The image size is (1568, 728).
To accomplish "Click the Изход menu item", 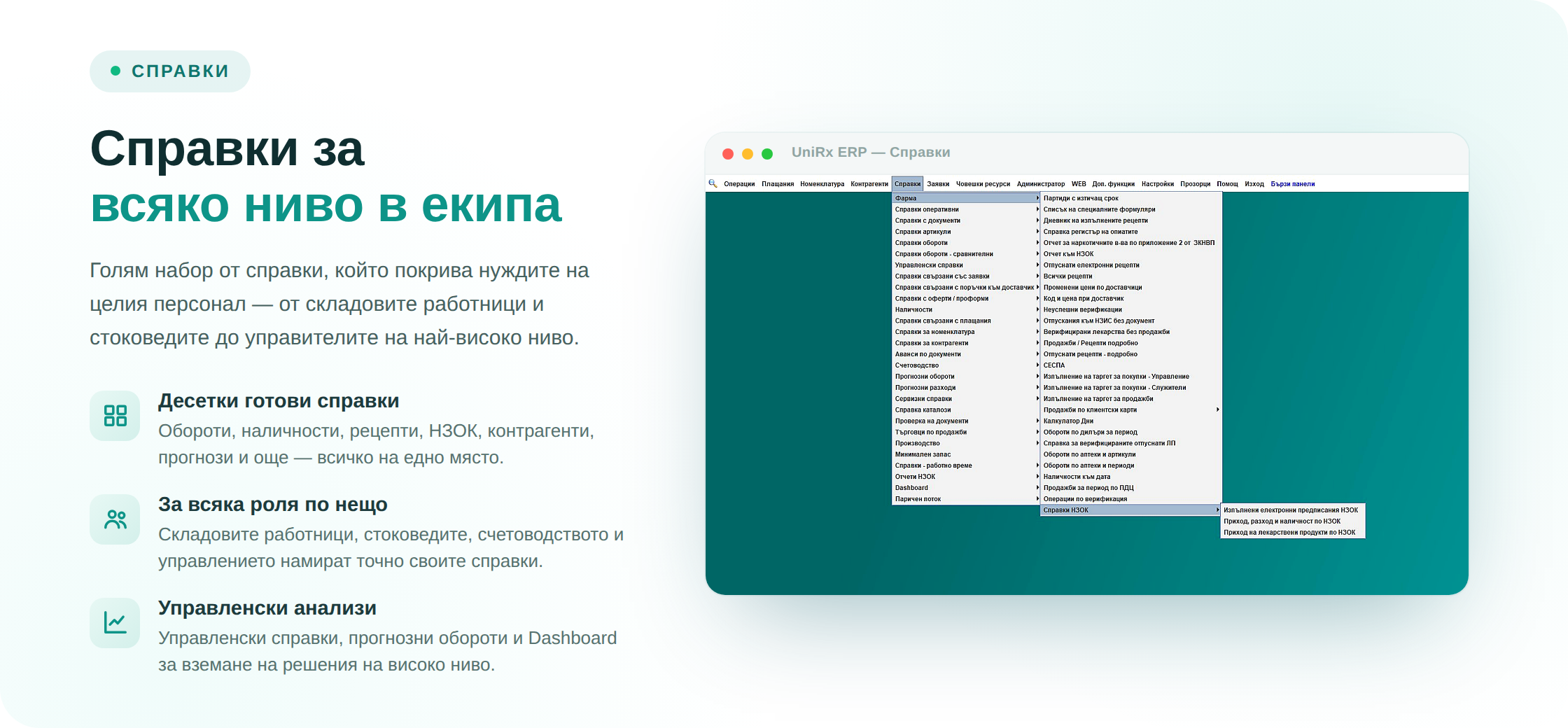I will point(1254,184).
